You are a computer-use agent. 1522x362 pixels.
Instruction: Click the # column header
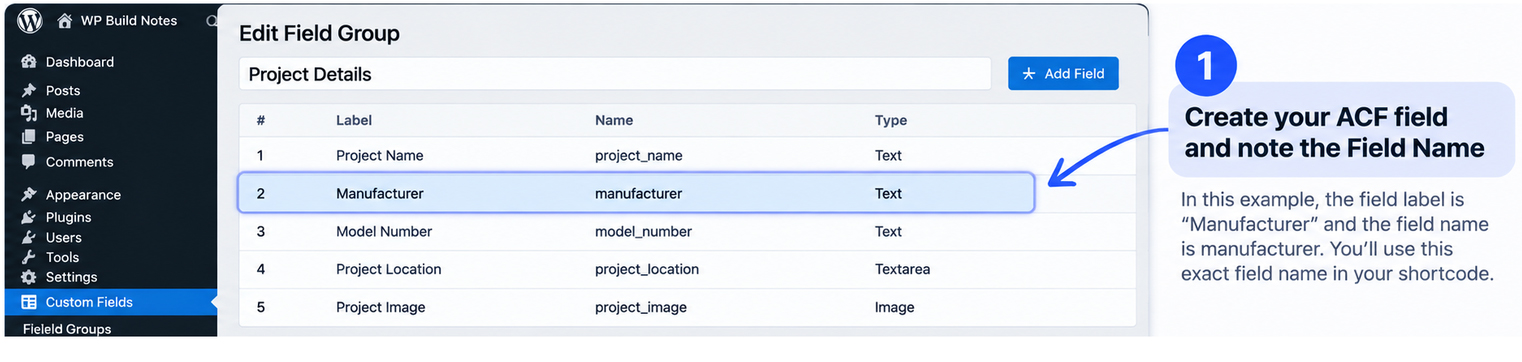(261, 120)
